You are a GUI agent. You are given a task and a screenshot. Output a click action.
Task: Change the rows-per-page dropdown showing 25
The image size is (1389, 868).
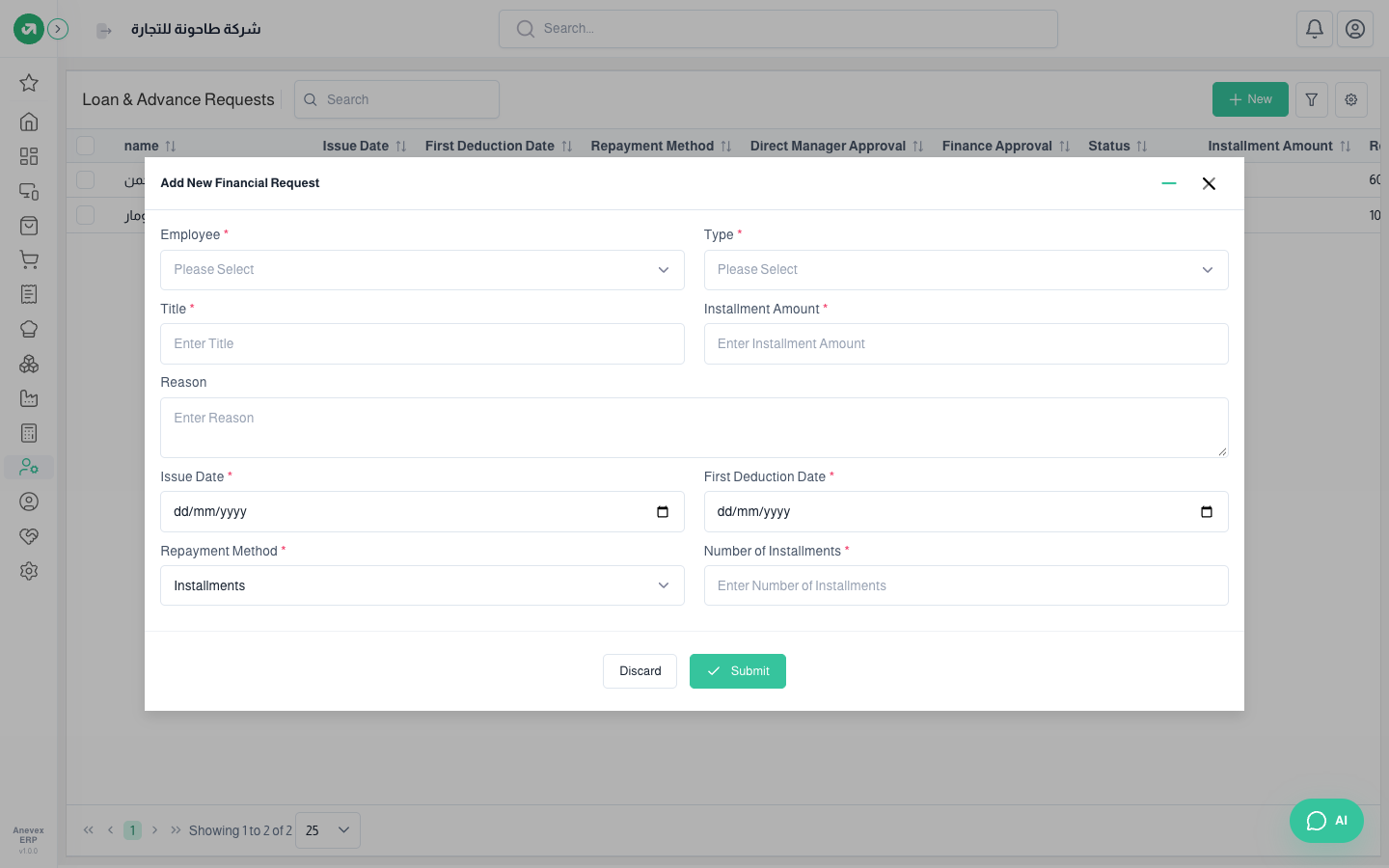[328, 830]
